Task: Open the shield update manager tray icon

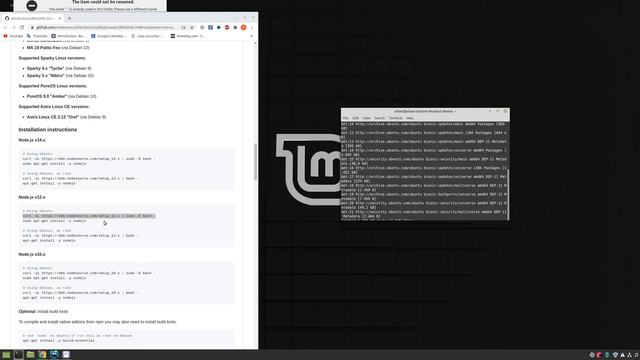Action: pyautogui.click(x=615, y=355)
